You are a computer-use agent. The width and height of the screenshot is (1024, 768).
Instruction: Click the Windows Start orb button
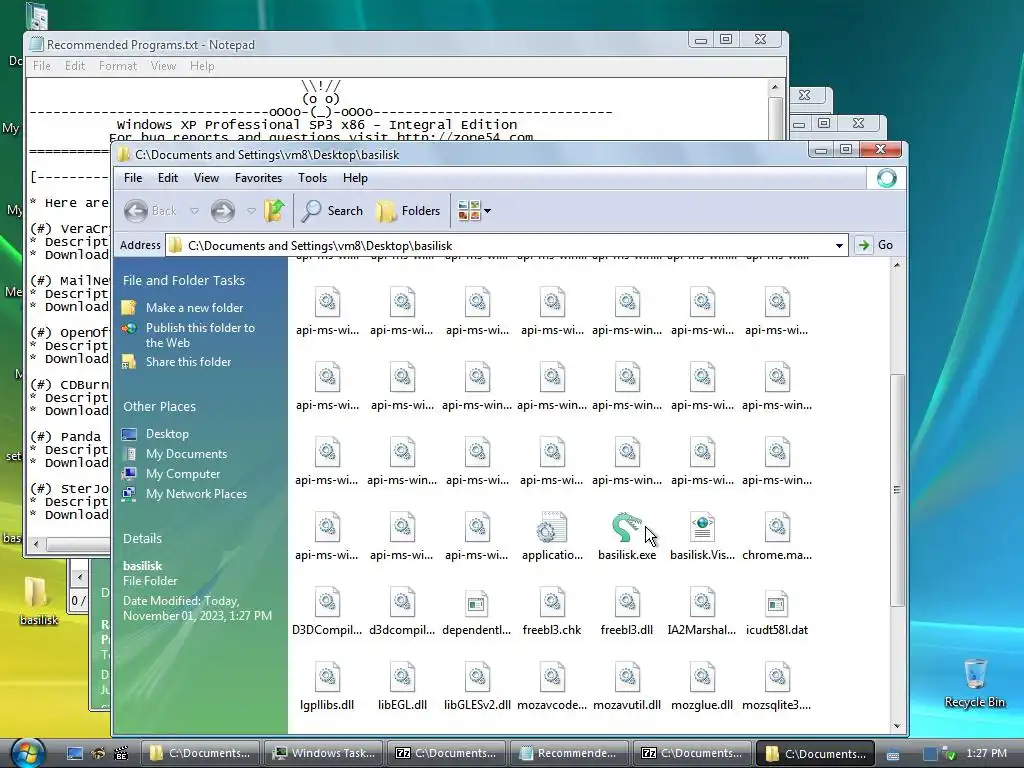point(27,752)
